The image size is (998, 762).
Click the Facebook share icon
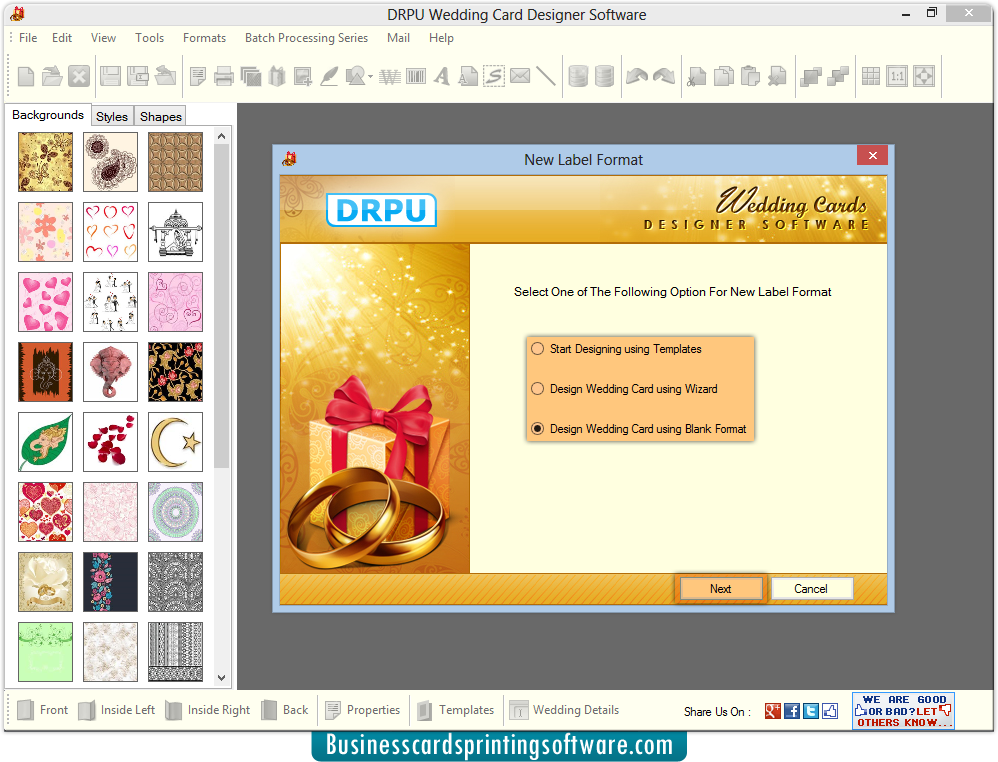(792, 711)
